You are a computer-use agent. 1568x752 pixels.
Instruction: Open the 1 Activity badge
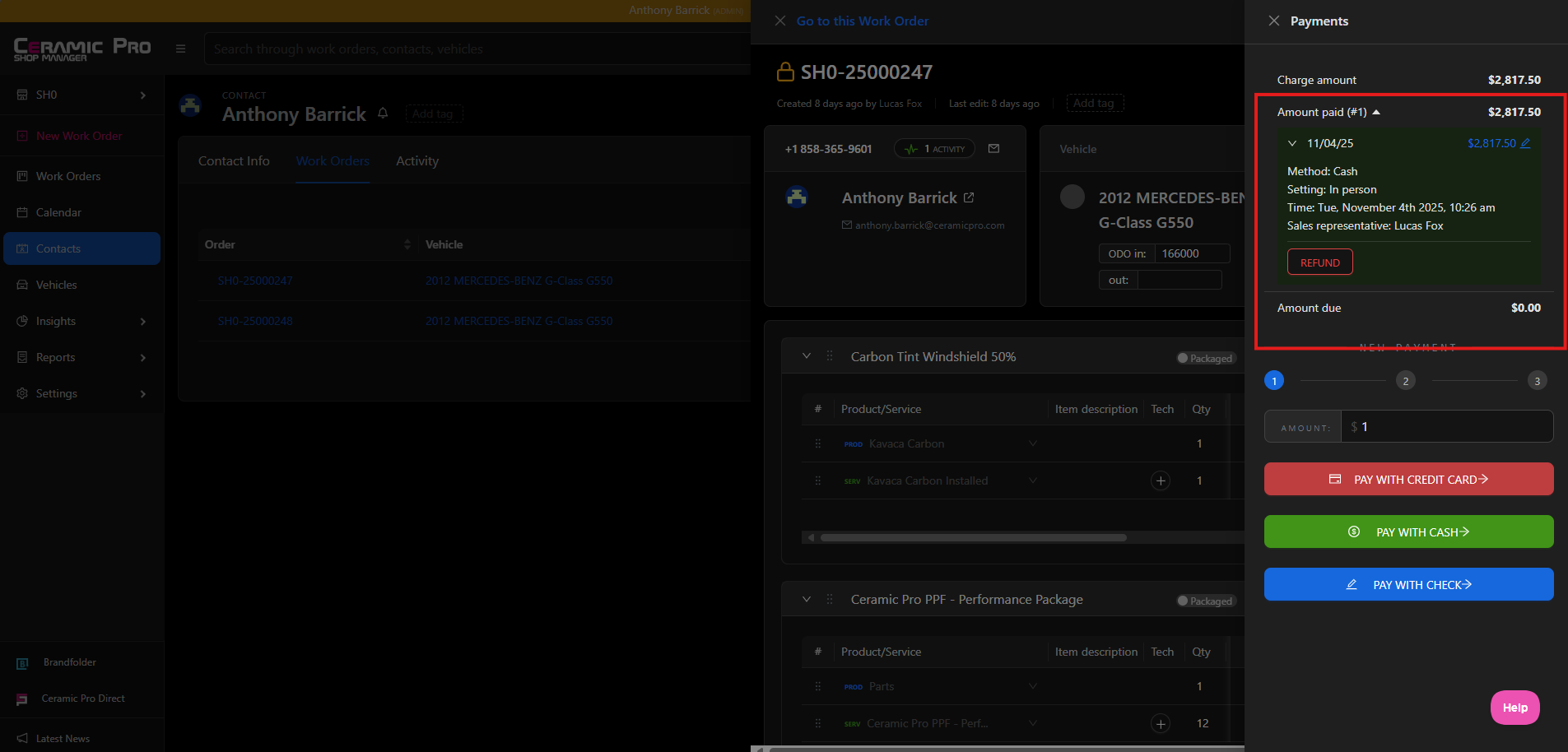pyautogui.click(x=934, y=149)
